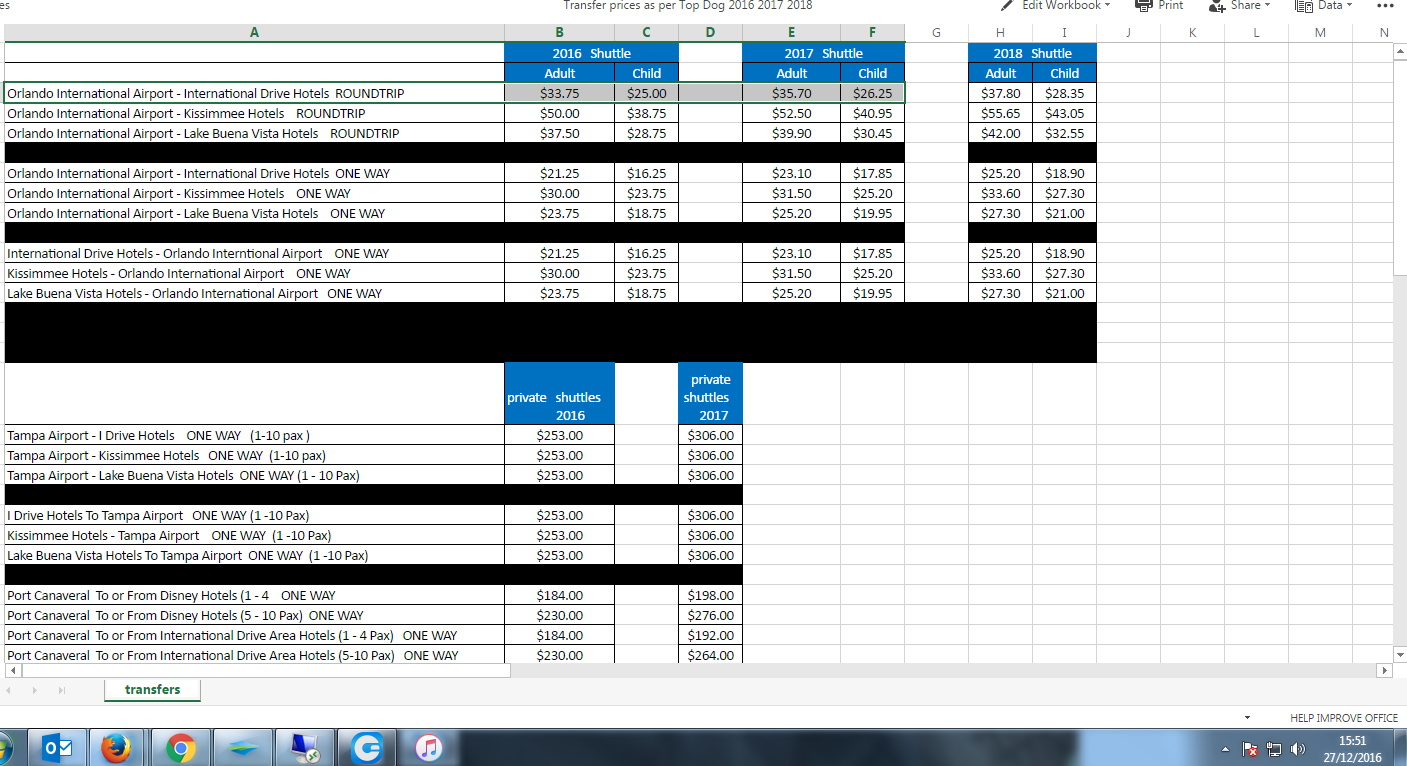1407x766 pixels.
Task: Open Firefox from the taskbar
Action: point(117,748)
